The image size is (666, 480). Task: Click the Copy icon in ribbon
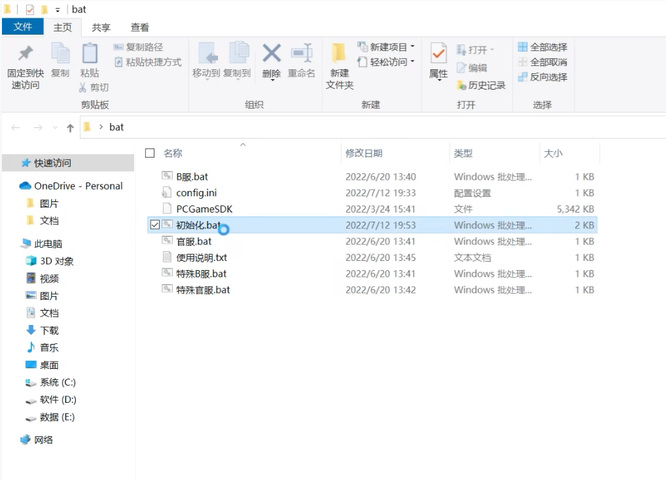[60, 54]
